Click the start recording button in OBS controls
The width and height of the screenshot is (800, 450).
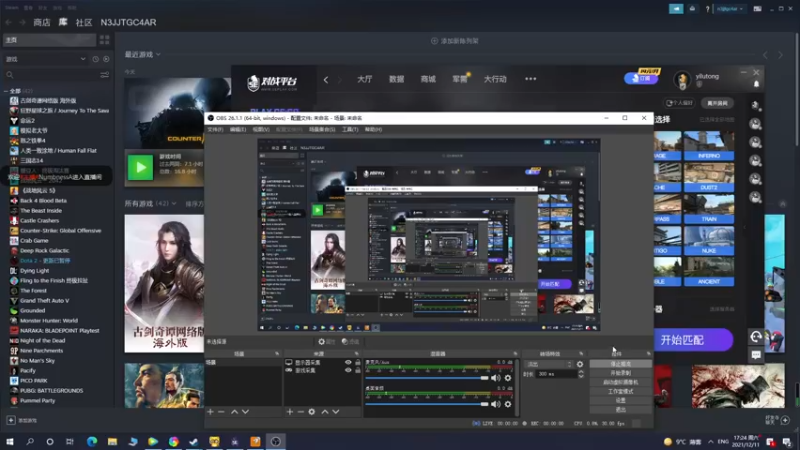coord(620,373)
